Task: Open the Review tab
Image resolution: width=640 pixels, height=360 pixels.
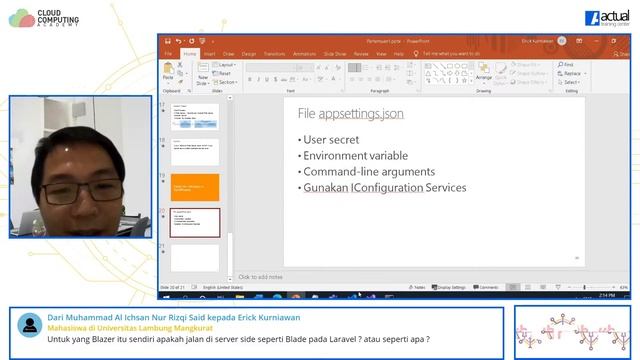Action: point(361,54)
